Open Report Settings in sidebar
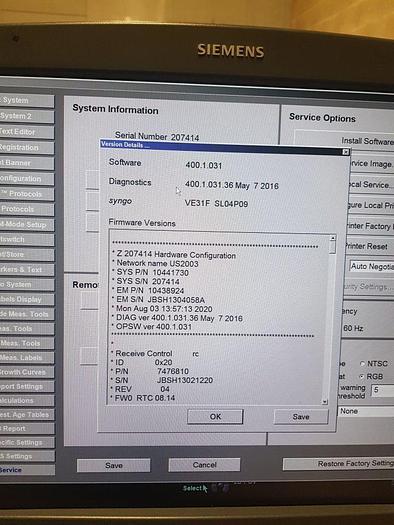The image size is (394, 525). [x=27, y=386]
